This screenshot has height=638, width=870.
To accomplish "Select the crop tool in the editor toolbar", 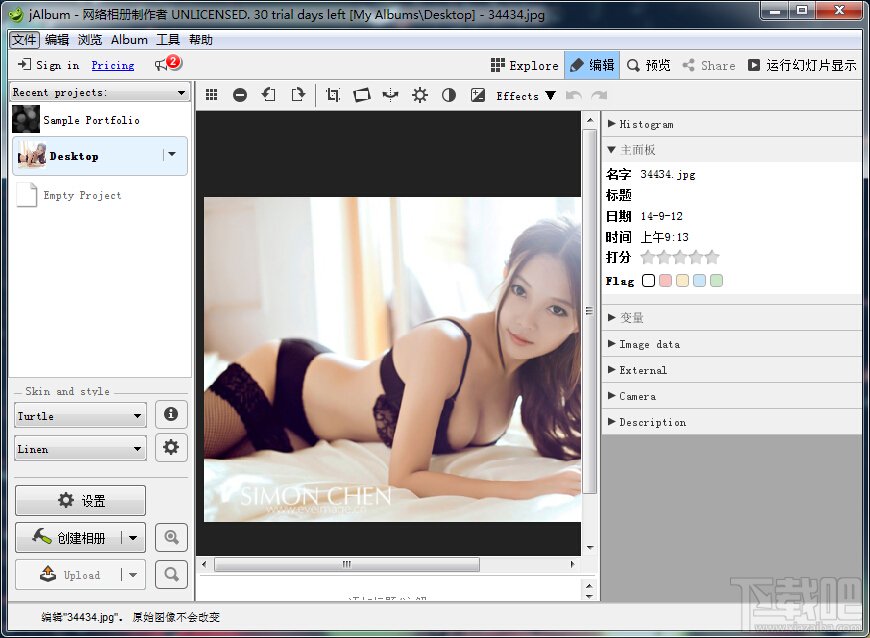I will [x=333, y=95].
